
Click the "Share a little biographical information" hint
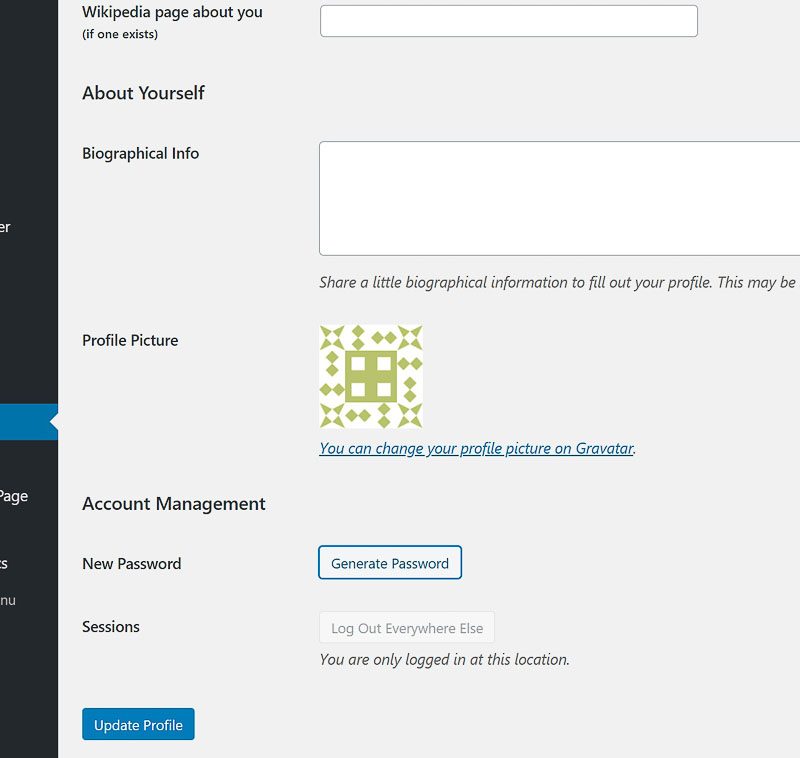coord(557,283)
